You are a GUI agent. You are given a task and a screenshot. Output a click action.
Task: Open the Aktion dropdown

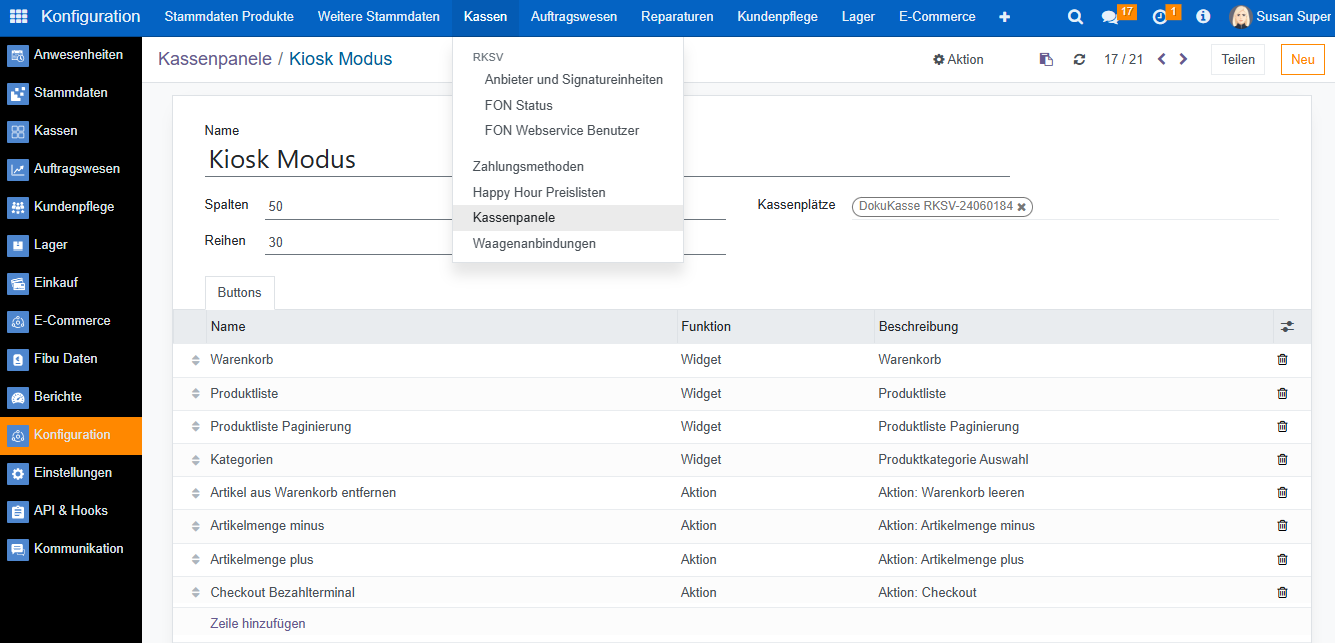[x=958, y=60]
